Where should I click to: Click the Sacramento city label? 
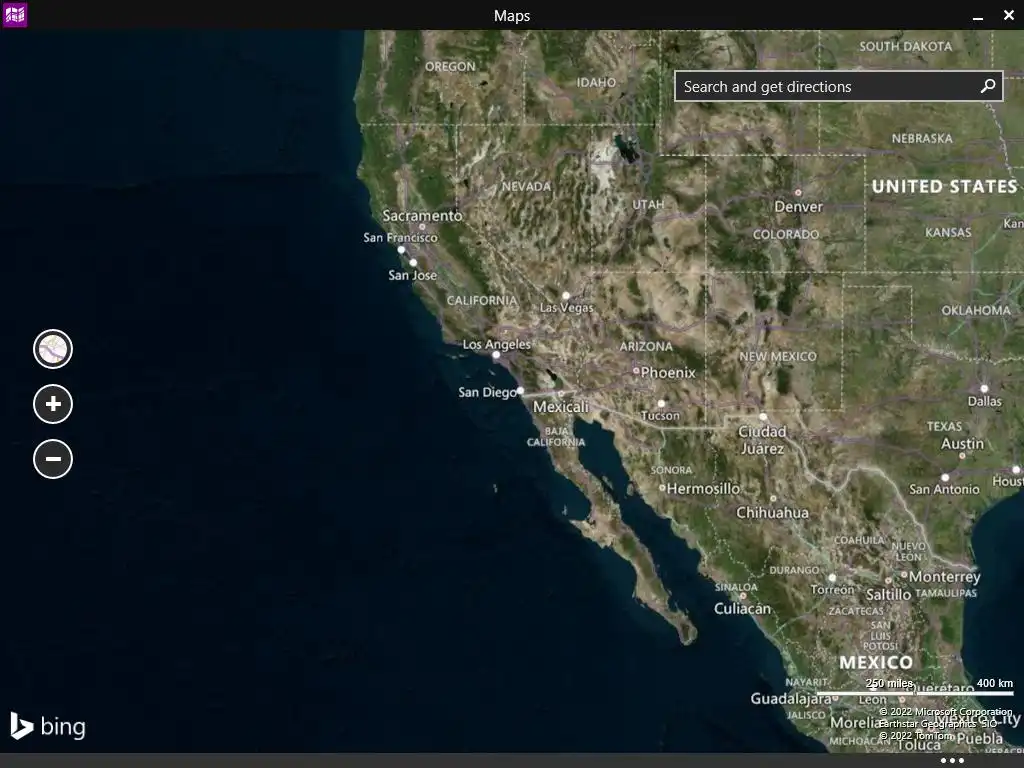coord(422,216)
